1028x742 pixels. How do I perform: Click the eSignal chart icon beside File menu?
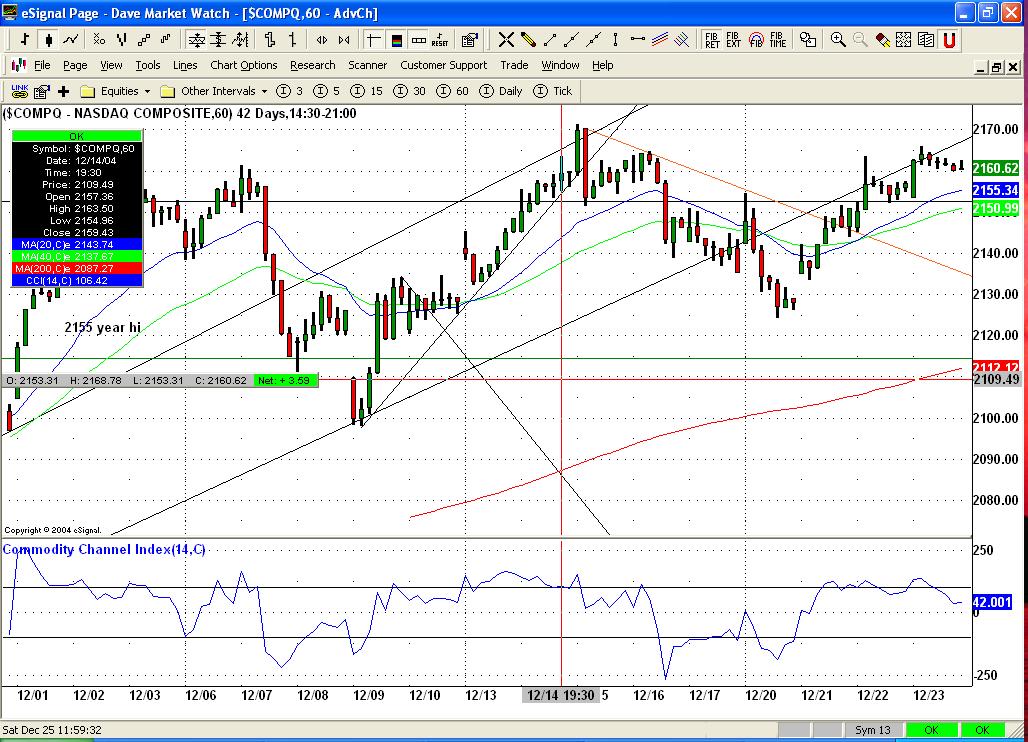click(x=19, y=65)
